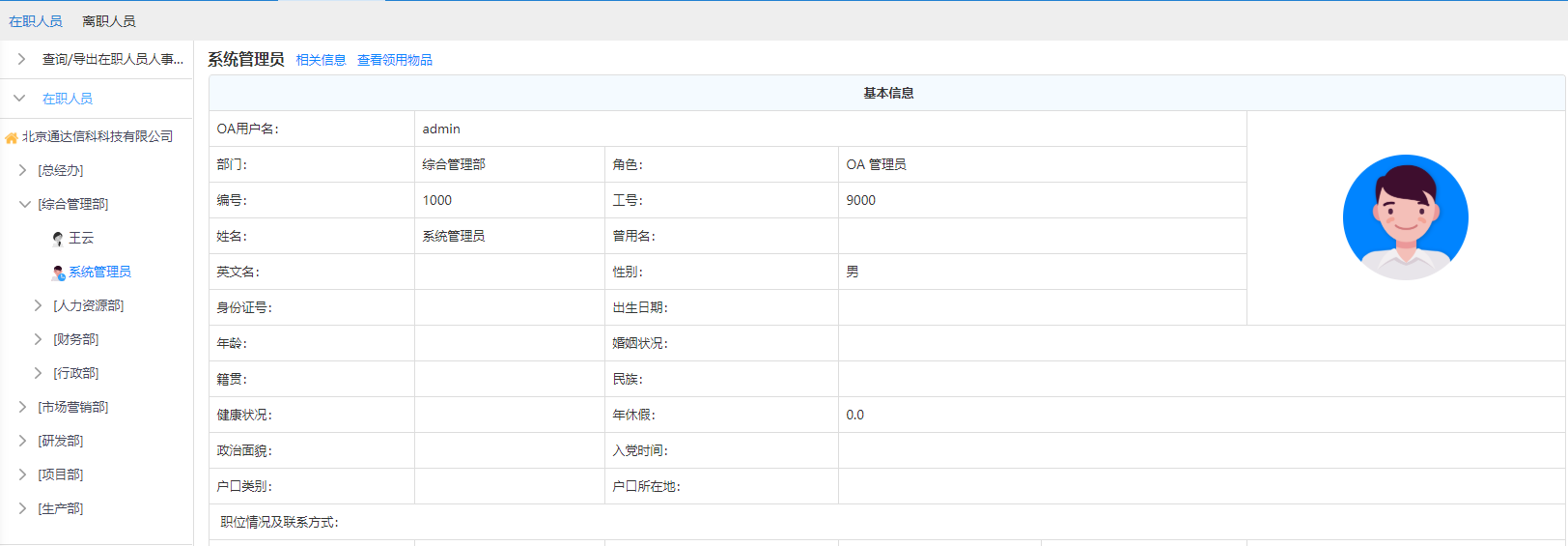Expand the 查询/导出在职人员人事 panel
Image resolution: width=1568 pixels, height=546 pixels.
click(x=21, y=59)
